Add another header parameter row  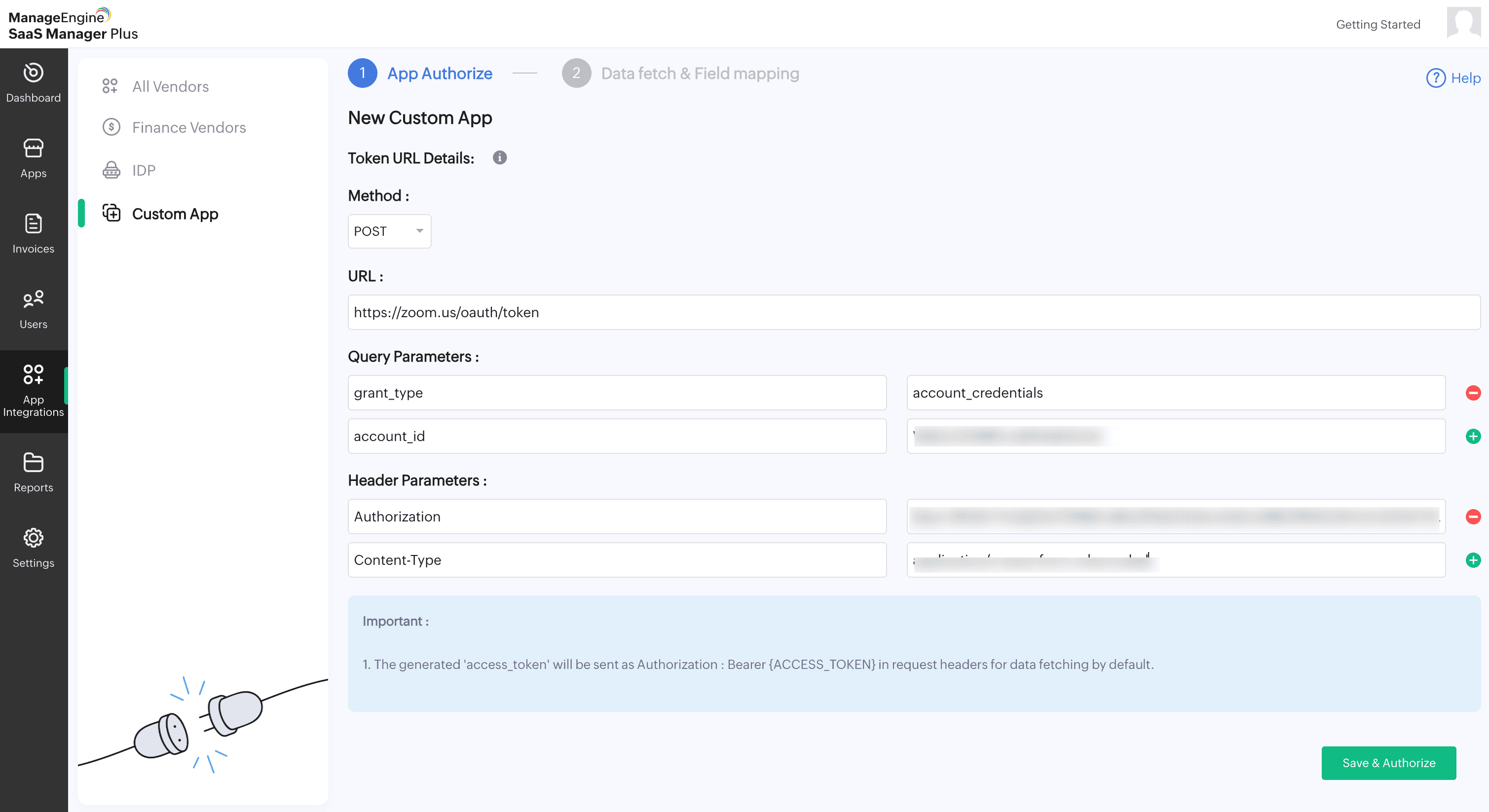pos(1472,560)
